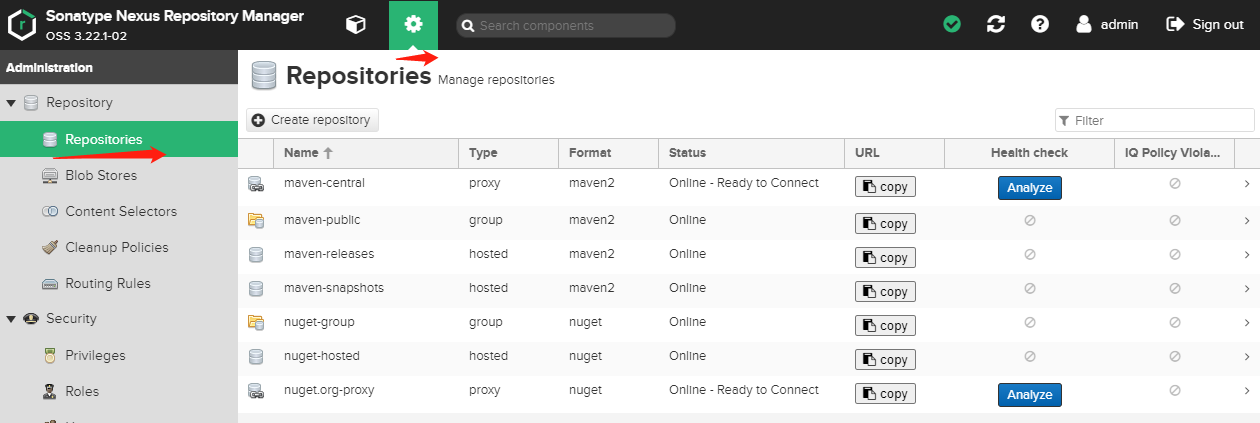Image resolution: width=1260 pixels, height=423 pixels.
Task: Click the Routing Rules icon
Action: [50, 283]
